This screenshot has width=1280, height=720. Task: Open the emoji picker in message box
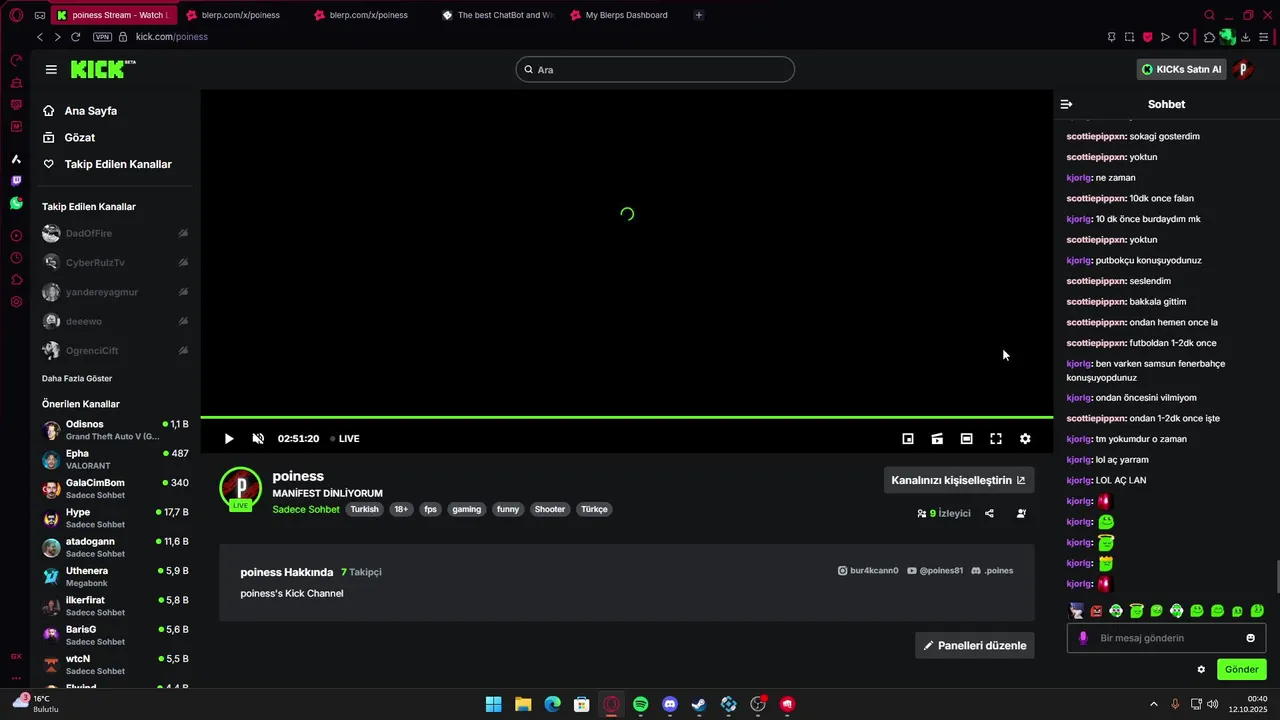coord(1250,638)
